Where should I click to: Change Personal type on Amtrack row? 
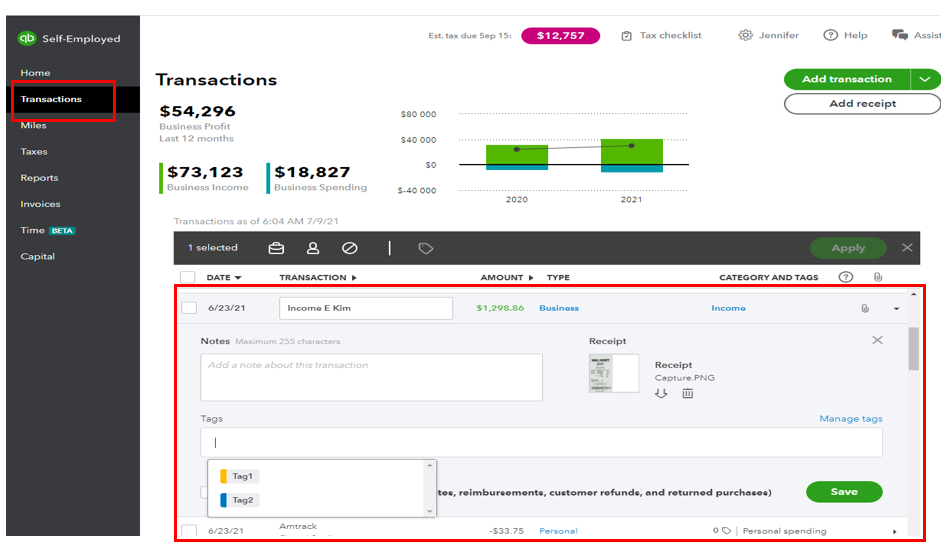coord(558,531)
